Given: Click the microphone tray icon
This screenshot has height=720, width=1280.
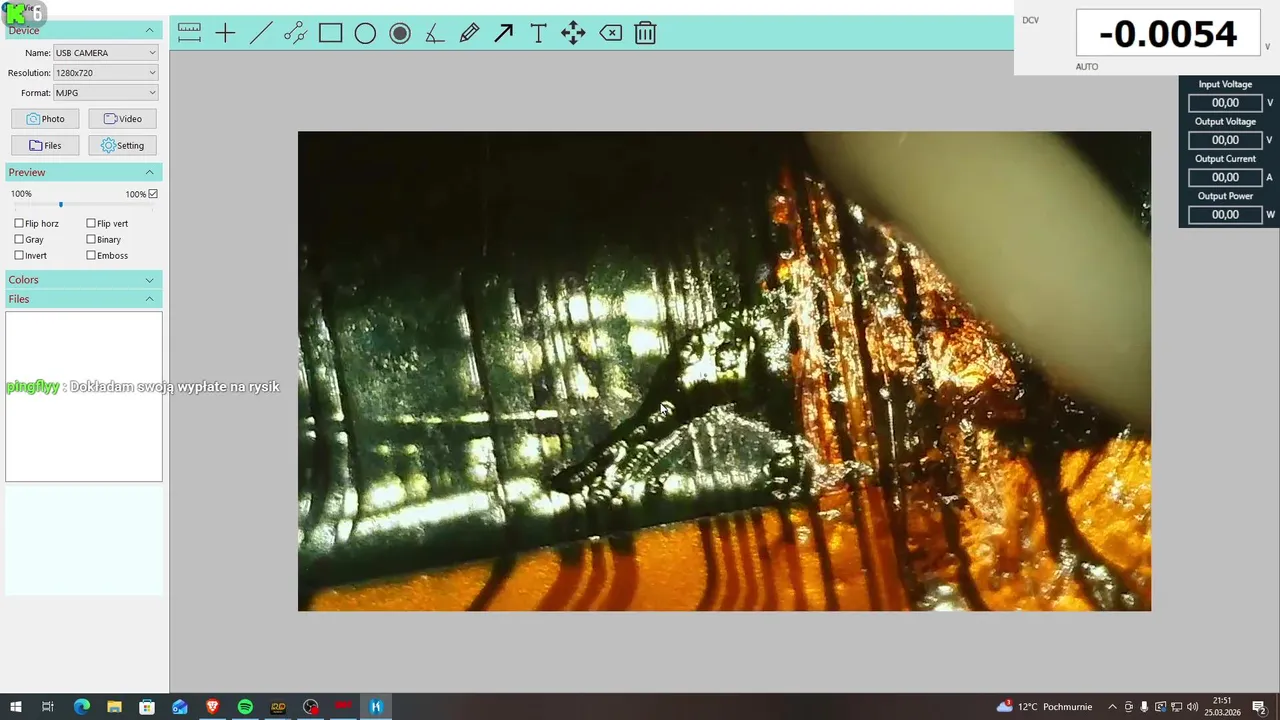Looking at the screenshot, I should [1145, 707].
